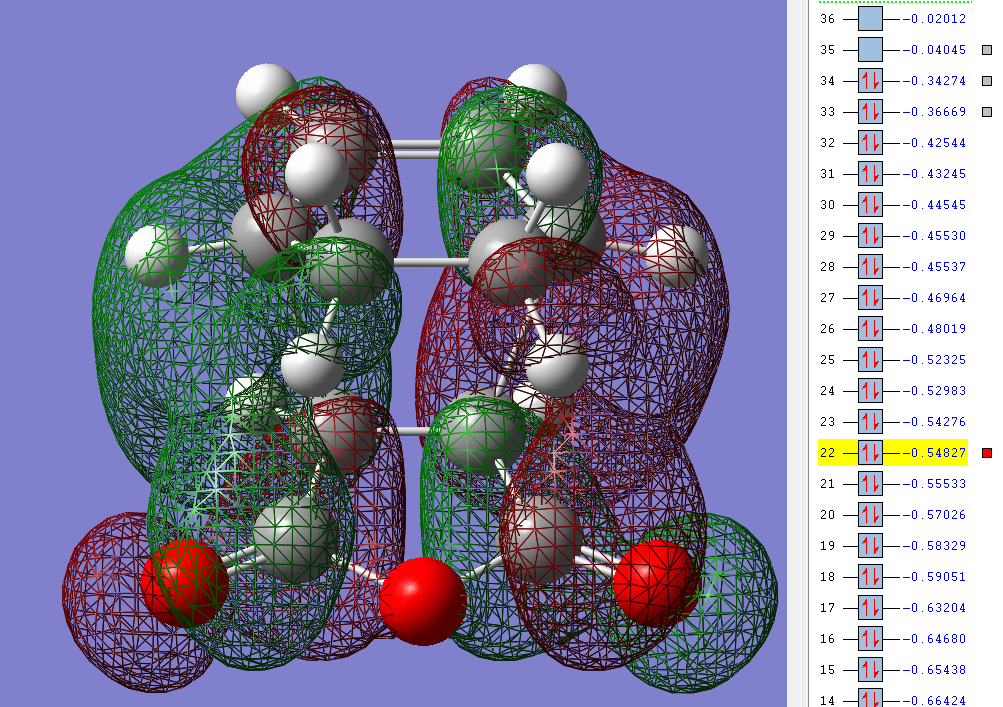The height and width of the screenshot is (707, 1003).
Task: Toggle the red surface marker beside orbital 22
Action: (x=987, y=453)
